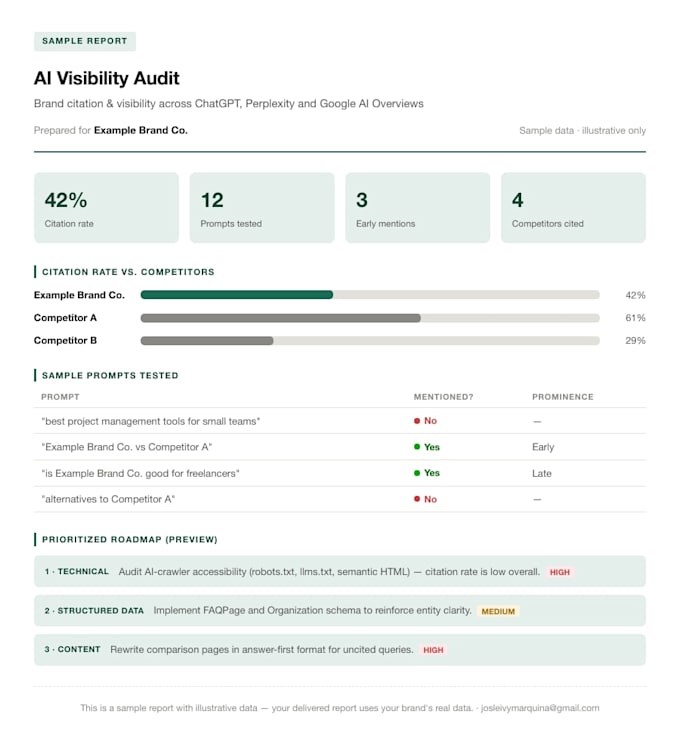Click the Prioritized Roadmap (Preview) heading
Image resolution: width=680 pixels, height=733 pixels.
130,539
